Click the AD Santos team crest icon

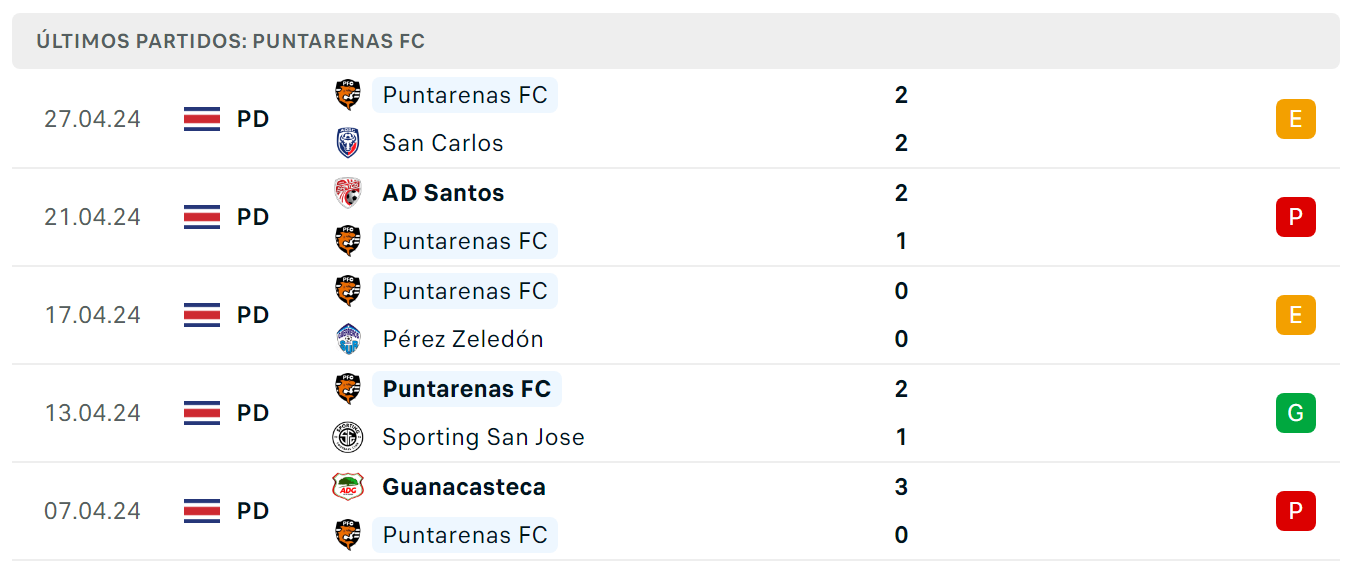pos(347,192)
